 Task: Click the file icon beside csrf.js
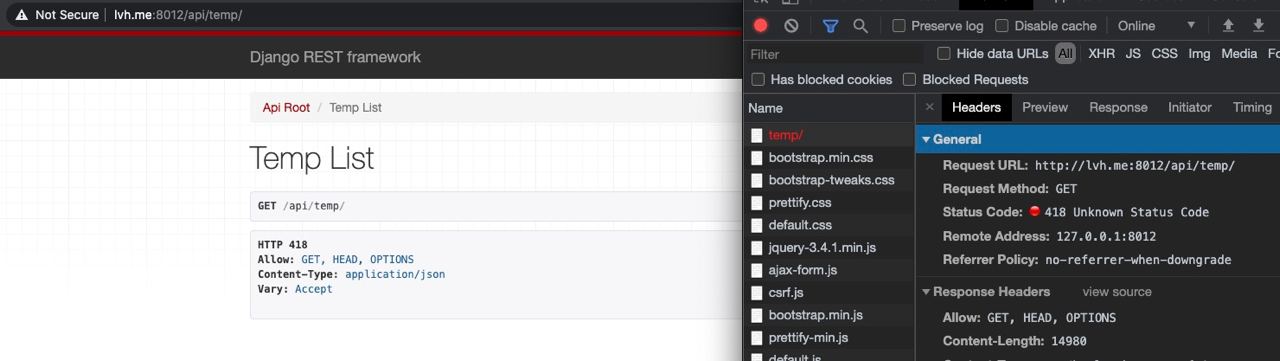click(757, 292)
